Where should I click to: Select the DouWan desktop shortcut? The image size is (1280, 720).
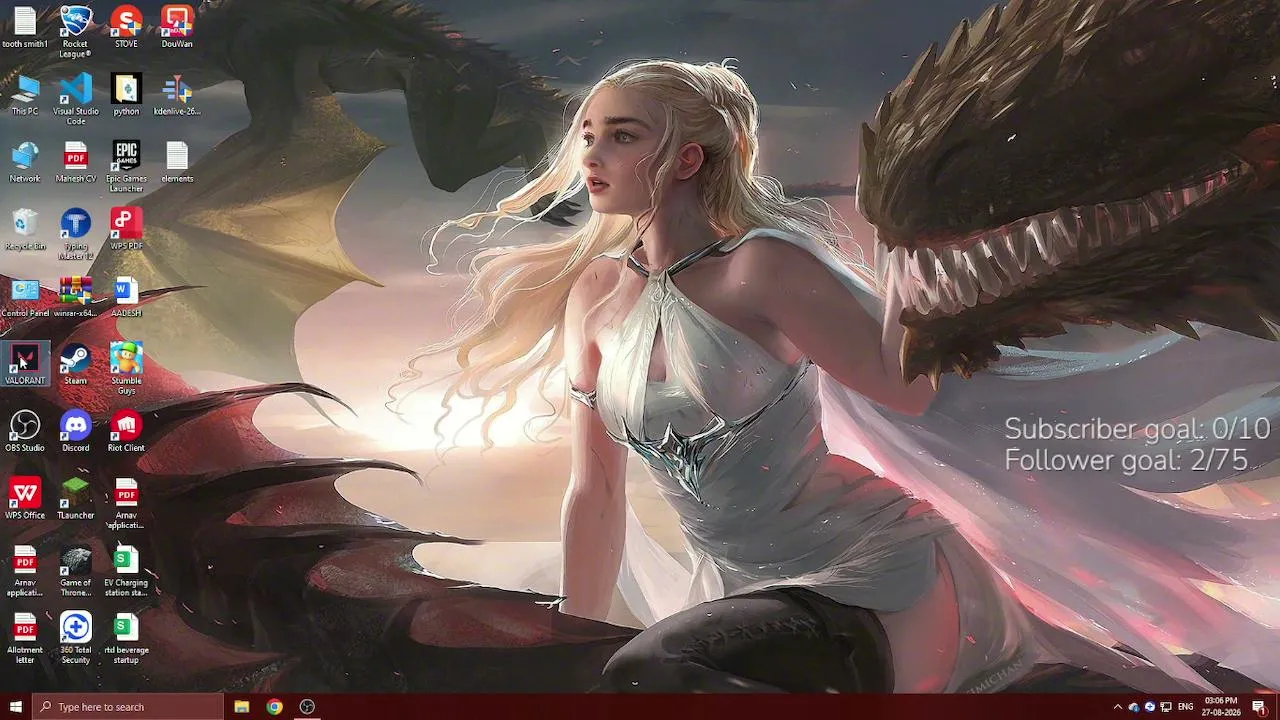(x=177, y=28)
